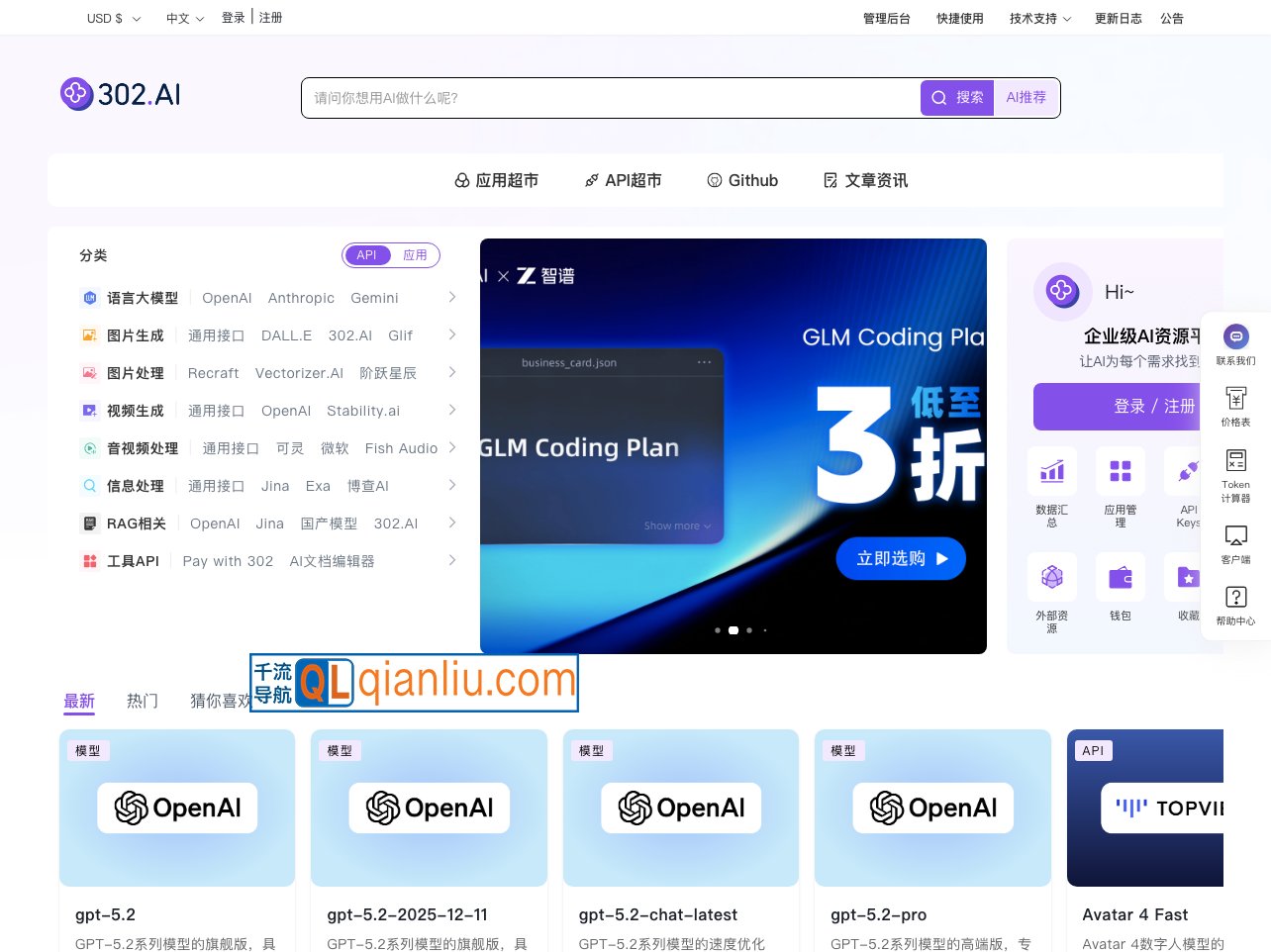The width and height of the screenshot is (1271, 952).
Task: Click the 钱包 wallet icon
Action: tap(1120, 577)
